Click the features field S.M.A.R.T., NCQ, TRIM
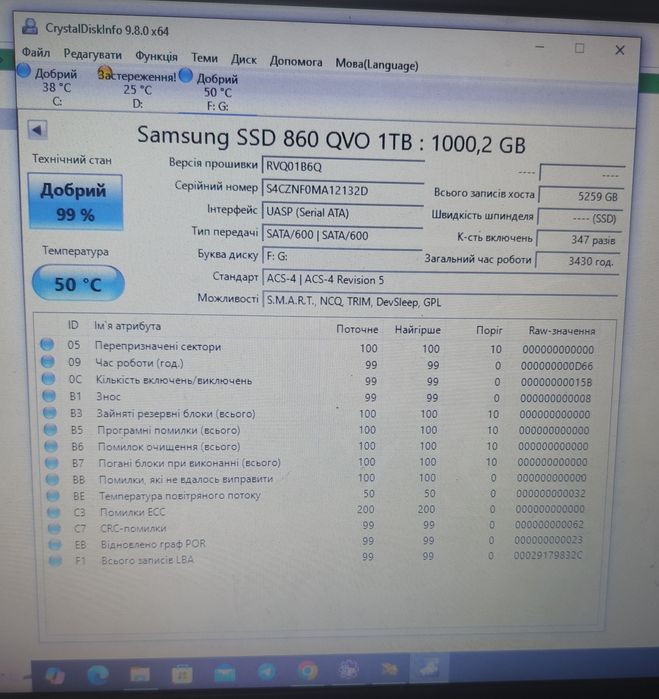The height and width of the screenshot is (699, 659). (440, 302)
